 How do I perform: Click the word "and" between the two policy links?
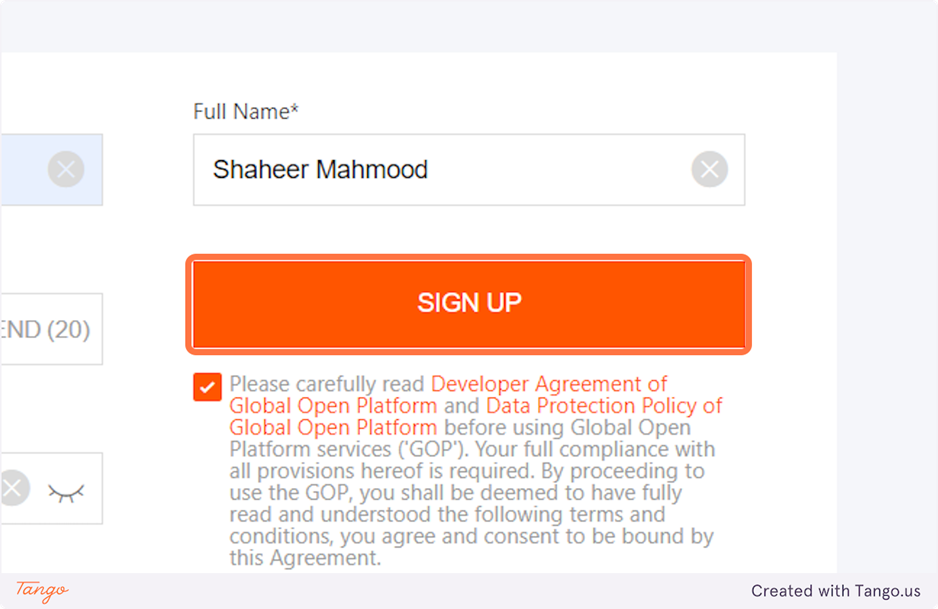[x=462, y=406]
